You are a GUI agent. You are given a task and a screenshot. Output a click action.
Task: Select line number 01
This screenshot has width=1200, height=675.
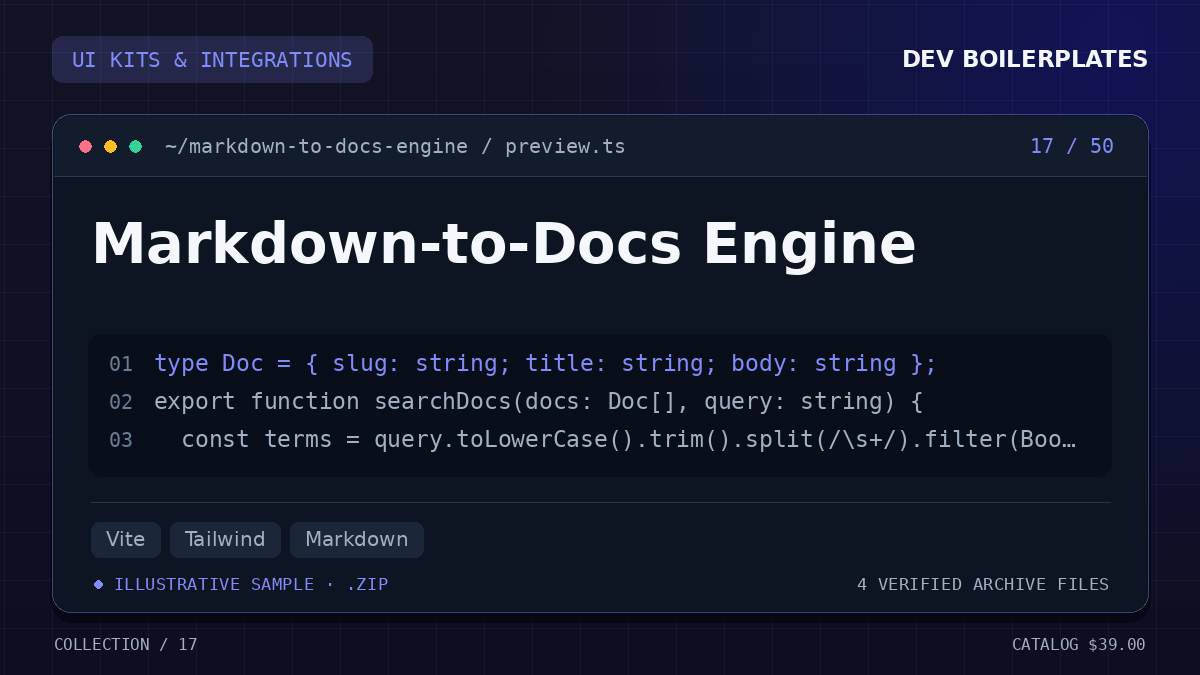coord(121,364)
